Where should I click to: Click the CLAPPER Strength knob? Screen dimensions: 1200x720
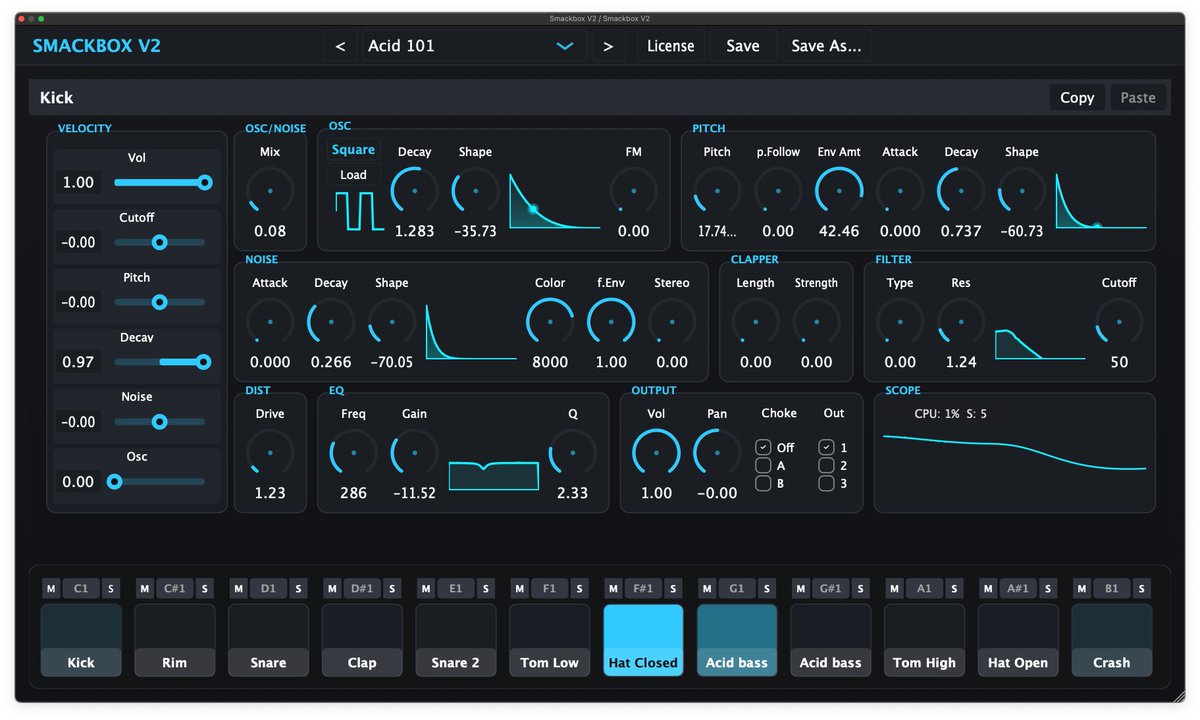click(816, 321)
